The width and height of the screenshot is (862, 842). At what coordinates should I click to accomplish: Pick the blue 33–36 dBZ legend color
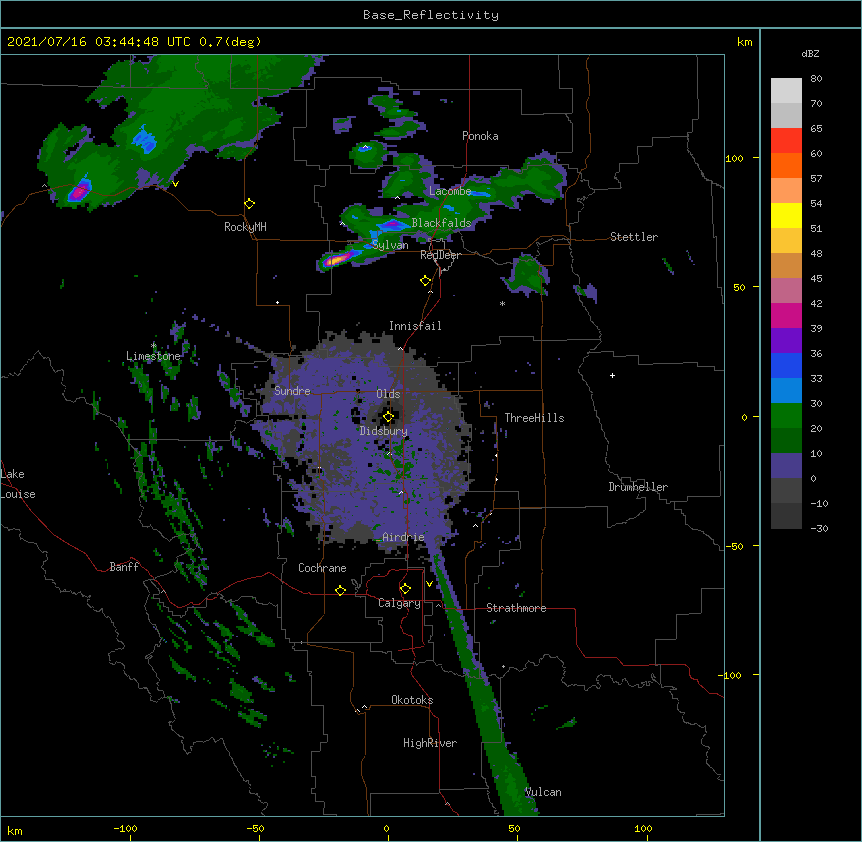(786, 365)
